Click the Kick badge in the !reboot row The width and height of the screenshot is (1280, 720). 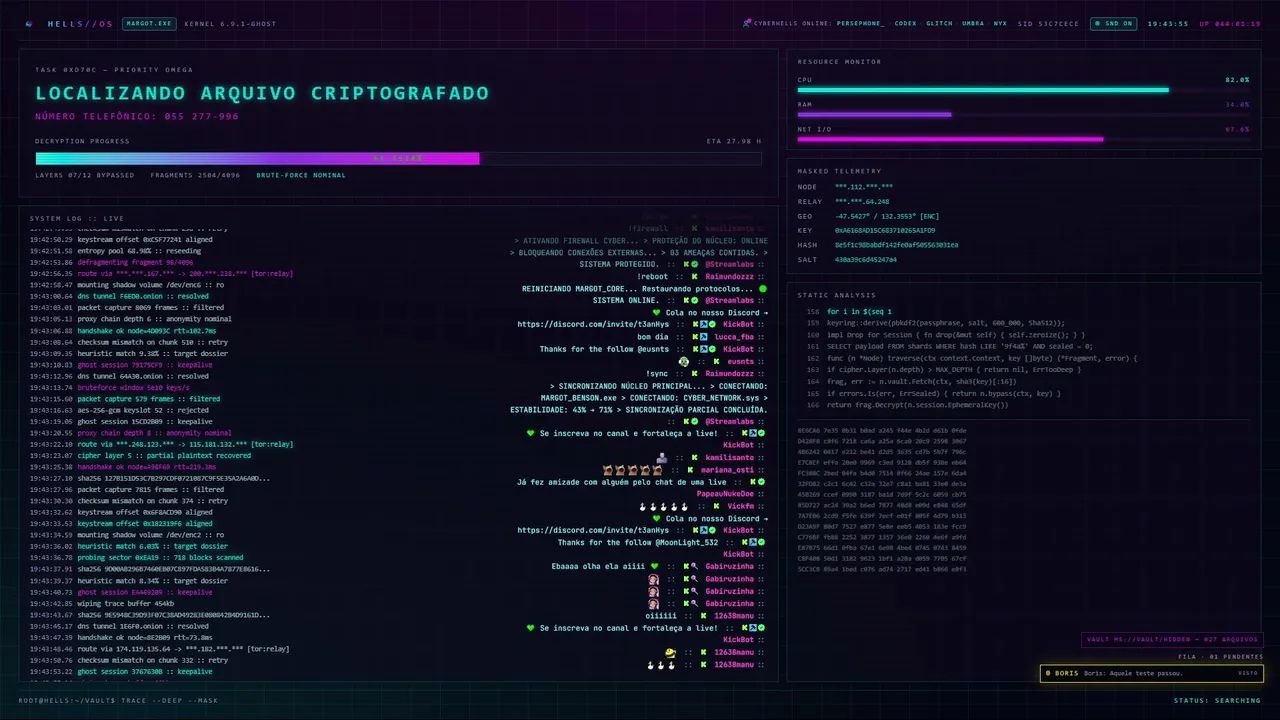point(694,276)
